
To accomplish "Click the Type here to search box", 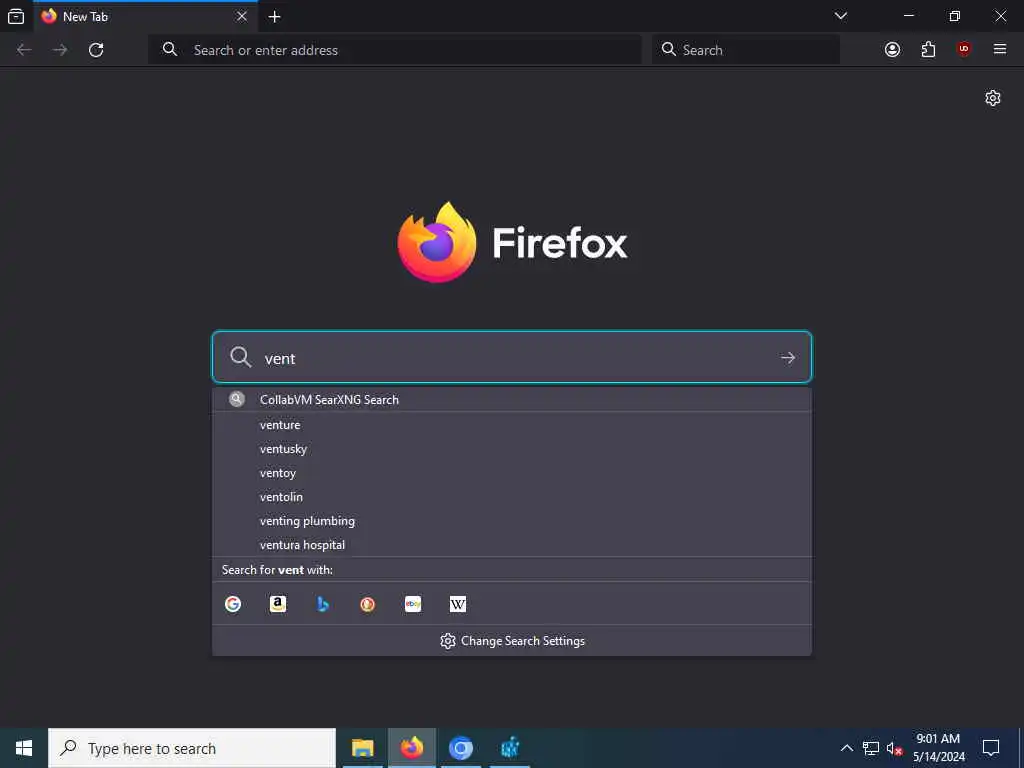I will 192,748.
